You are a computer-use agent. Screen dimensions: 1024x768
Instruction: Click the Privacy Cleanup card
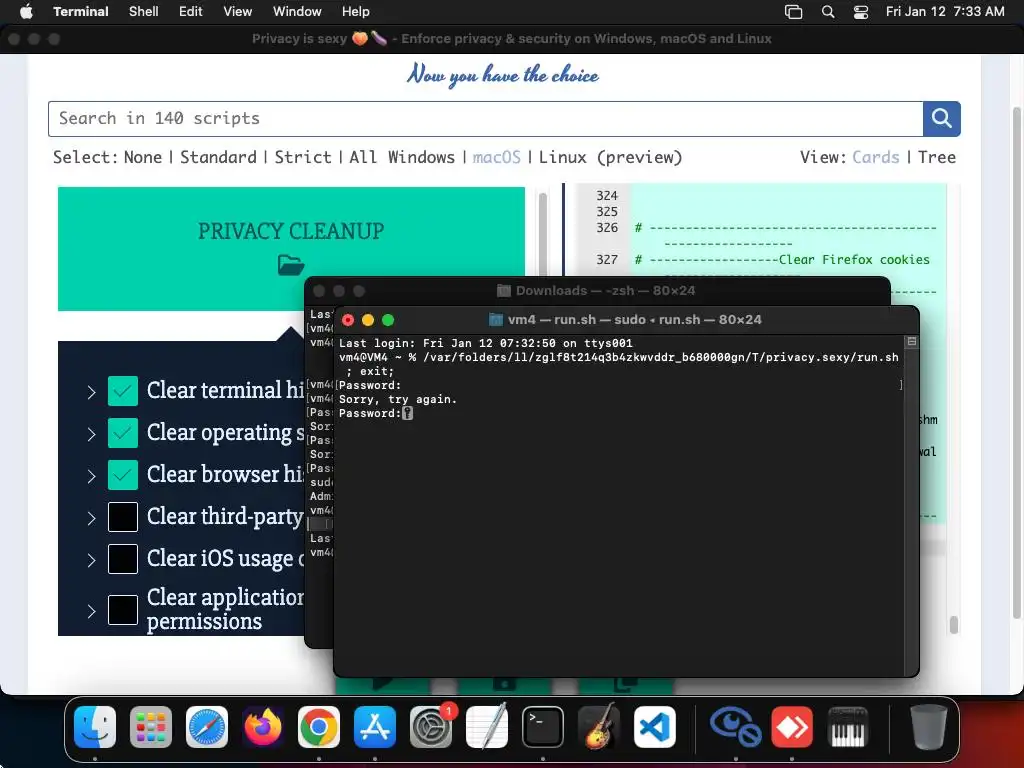point(291,249)
